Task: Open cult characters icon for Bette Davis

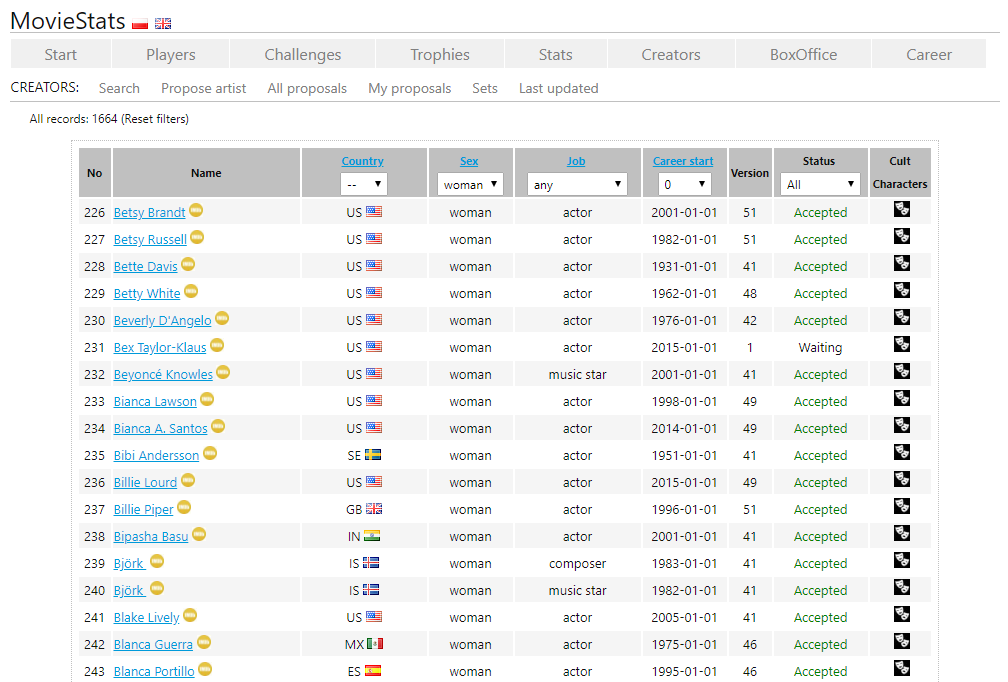Action: (x=901, y=263)
